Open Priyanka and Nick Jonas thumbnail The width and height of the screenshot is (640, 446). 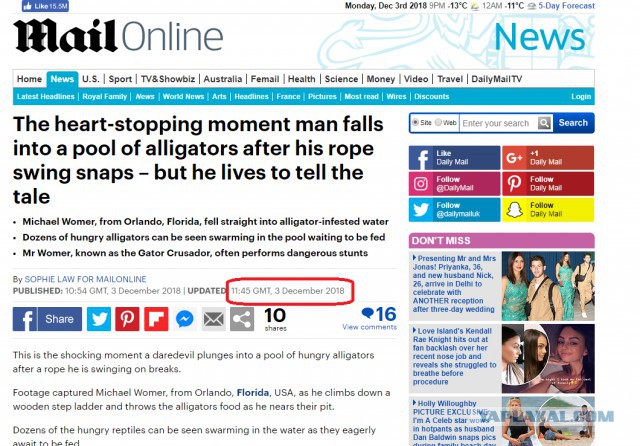(x=548, y=286)
